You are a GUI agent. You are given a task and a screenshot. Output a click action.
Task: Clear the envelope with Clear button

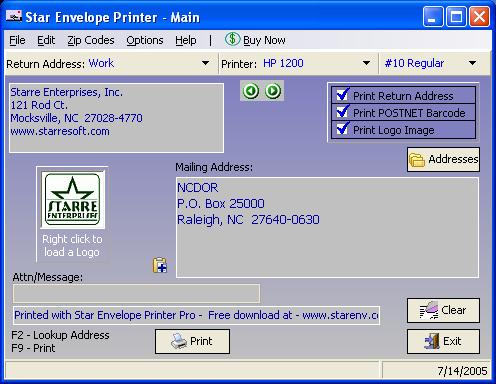(443, 310)
